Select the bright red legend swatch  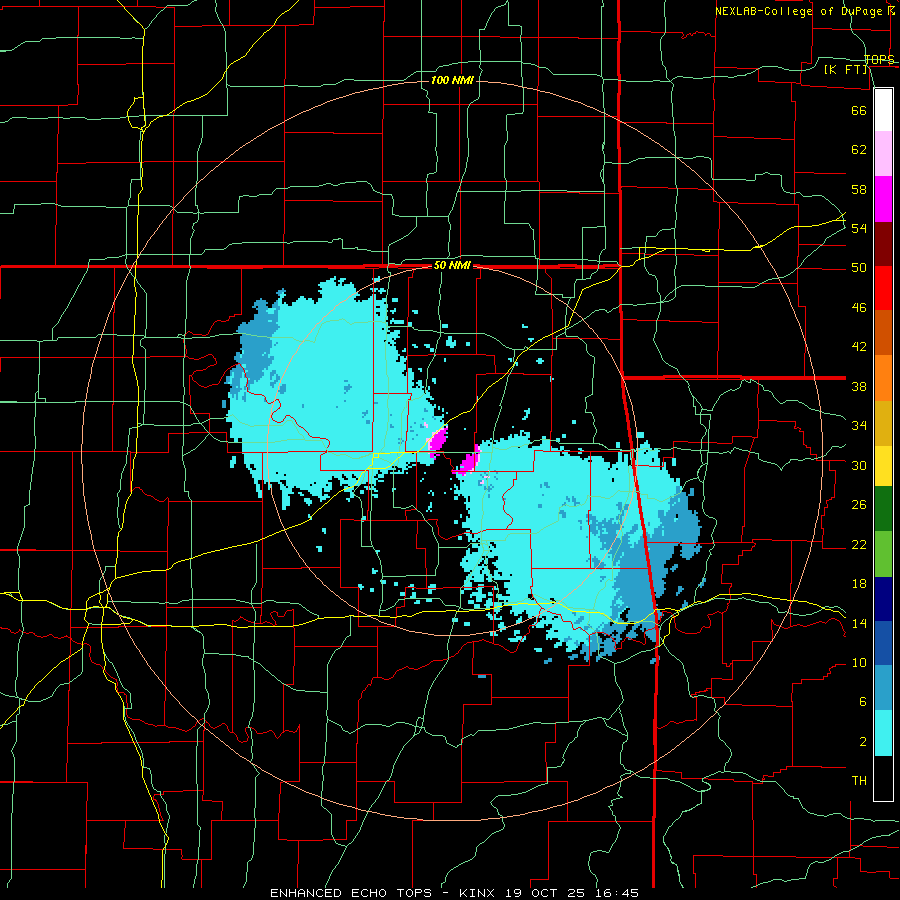click(x=883, y=288)
